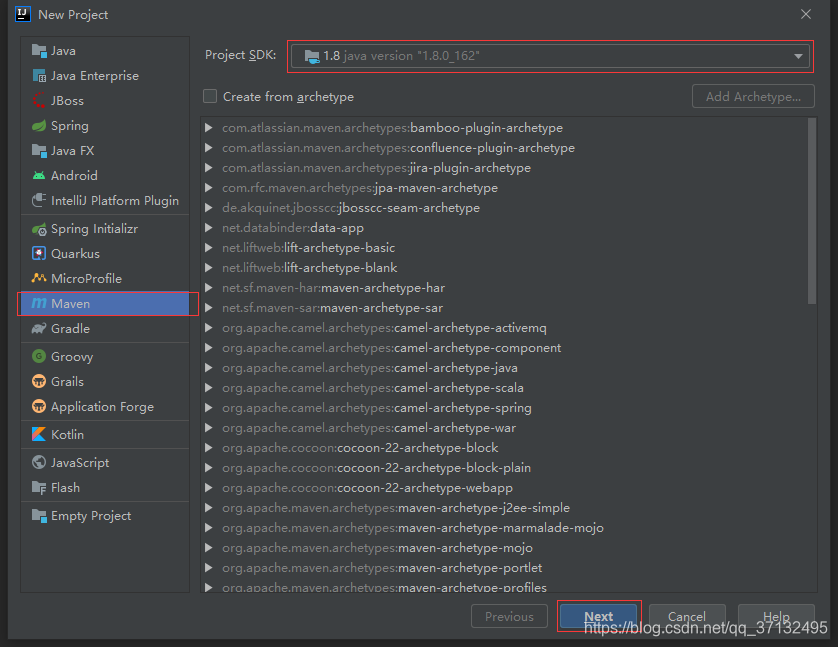This screenshot has width=838, height=647.
Task: Select the Maven category label
Action: point(70,303)
